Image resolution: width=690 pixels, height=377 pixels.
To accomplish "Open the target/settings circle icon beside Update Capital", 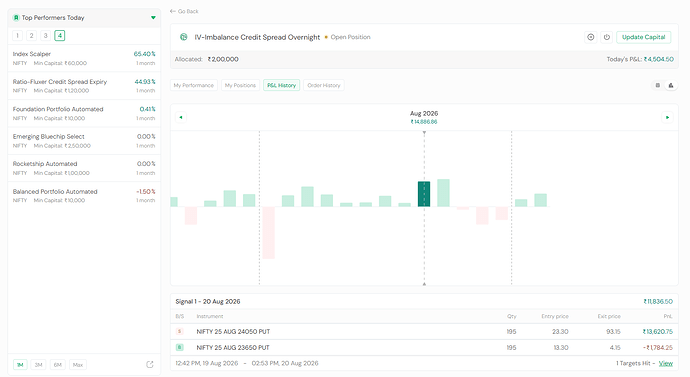I will click(591, 37).
